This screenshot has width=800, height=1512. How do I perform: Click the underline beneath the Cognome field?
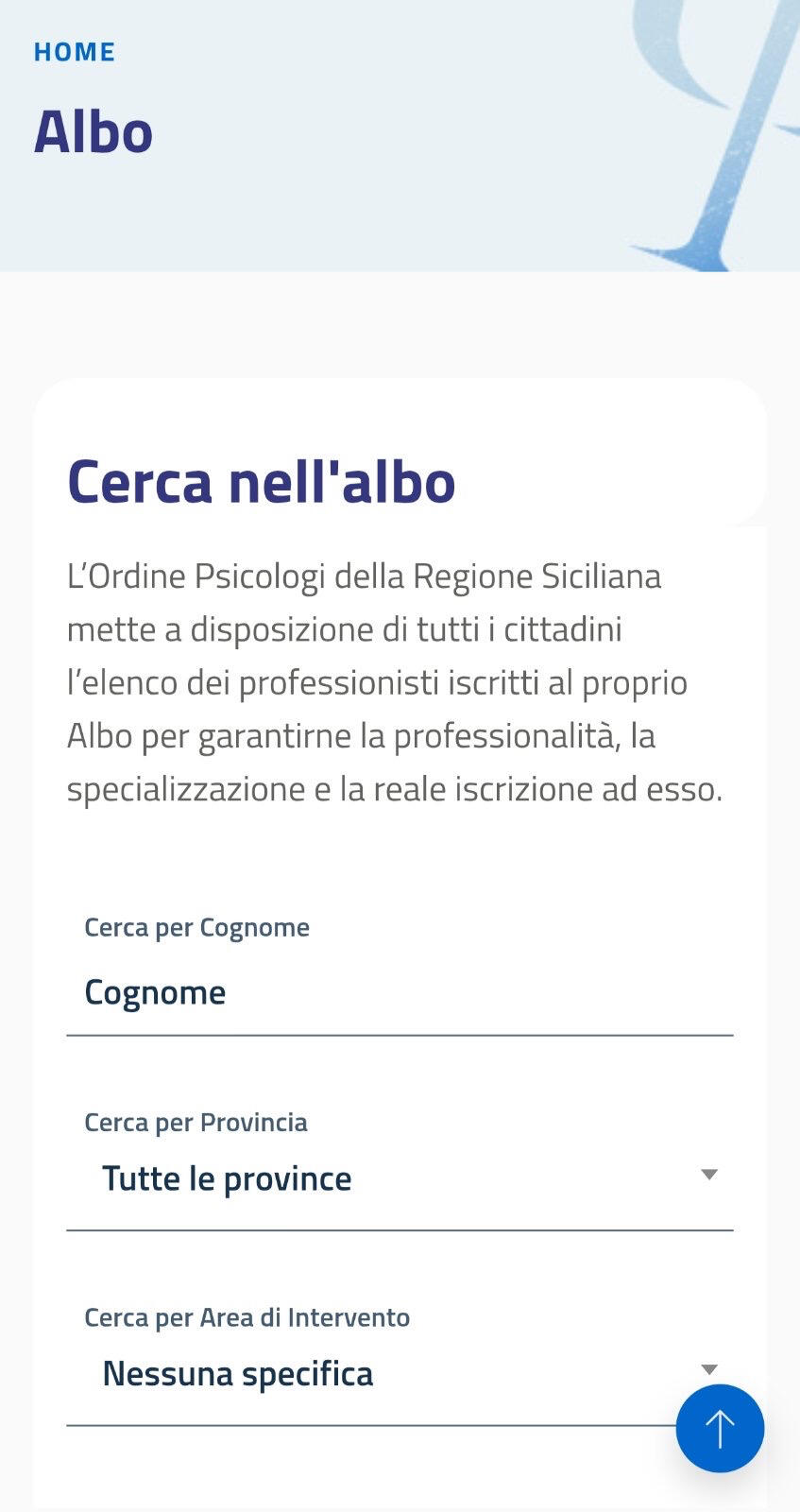point(399,1035)
